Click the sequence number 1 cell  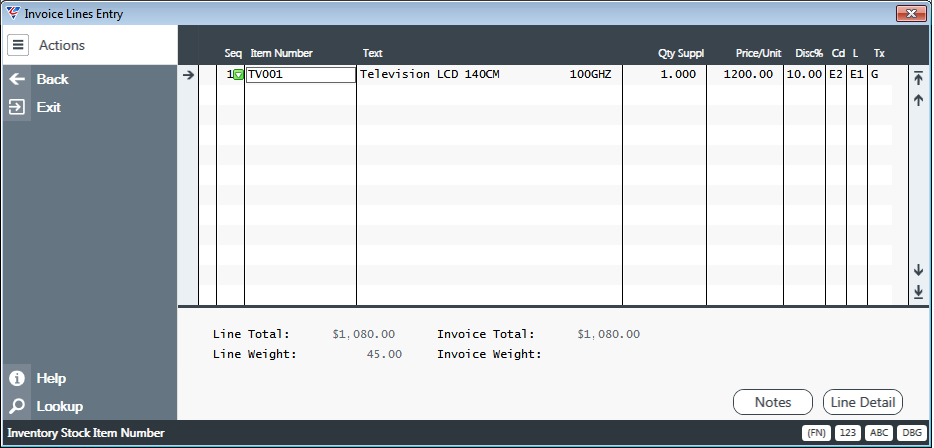[229, 75]
